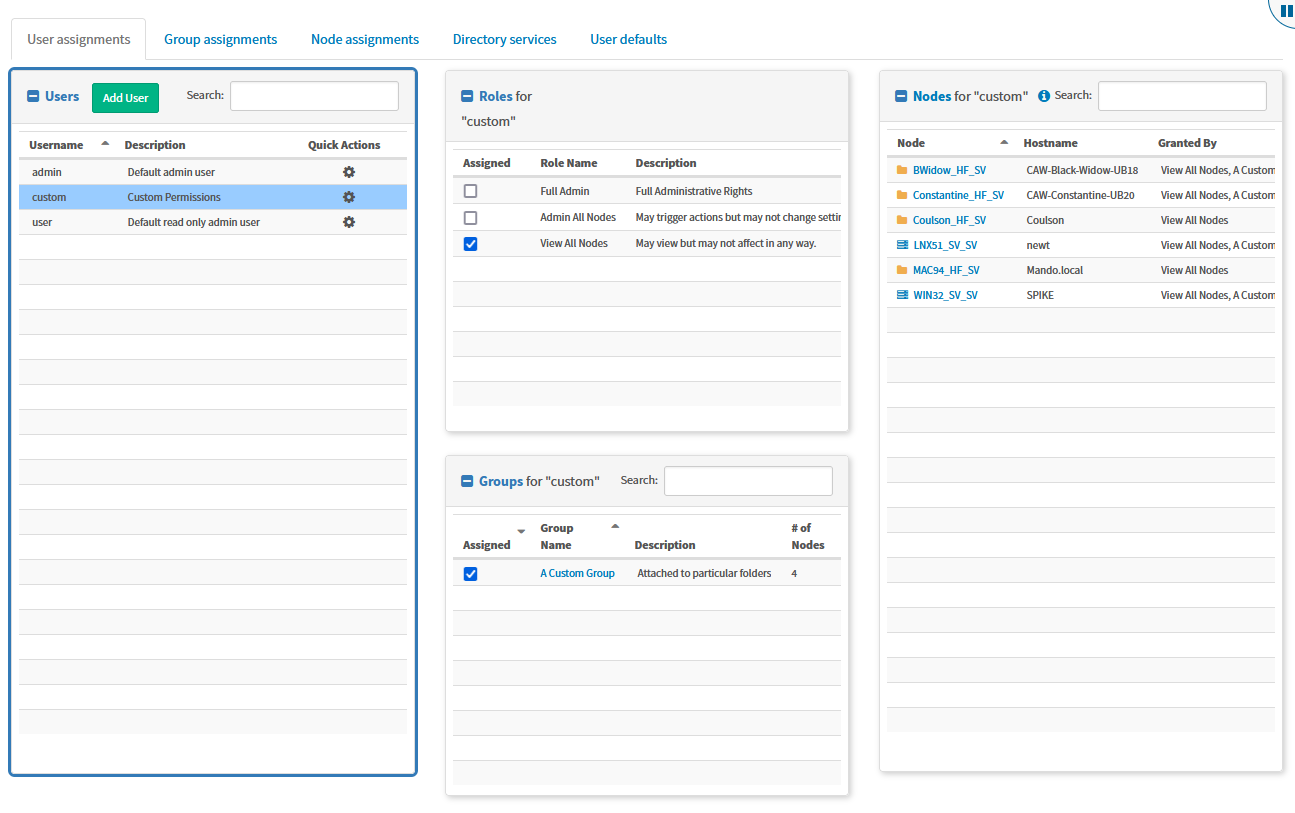This screenshot has height=813, width=1295.
Task: Unassign the View All Nodes role
Action: tap(470, 243)
